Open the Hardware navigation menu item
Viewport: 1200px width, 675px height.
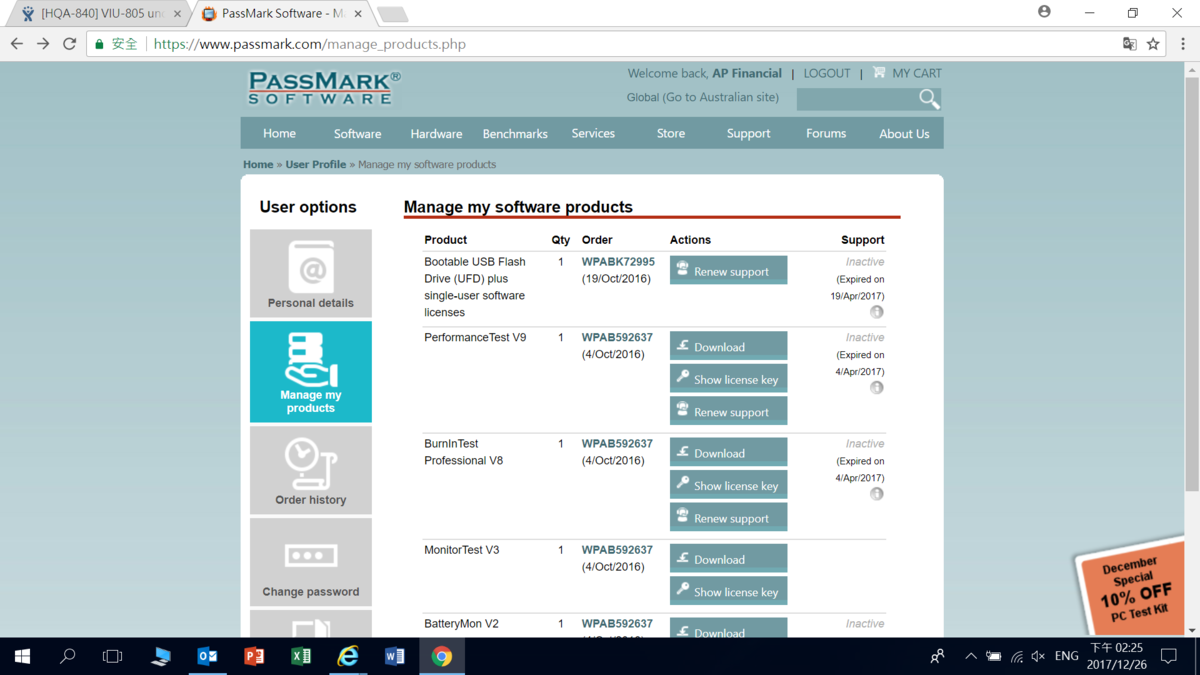436,133
